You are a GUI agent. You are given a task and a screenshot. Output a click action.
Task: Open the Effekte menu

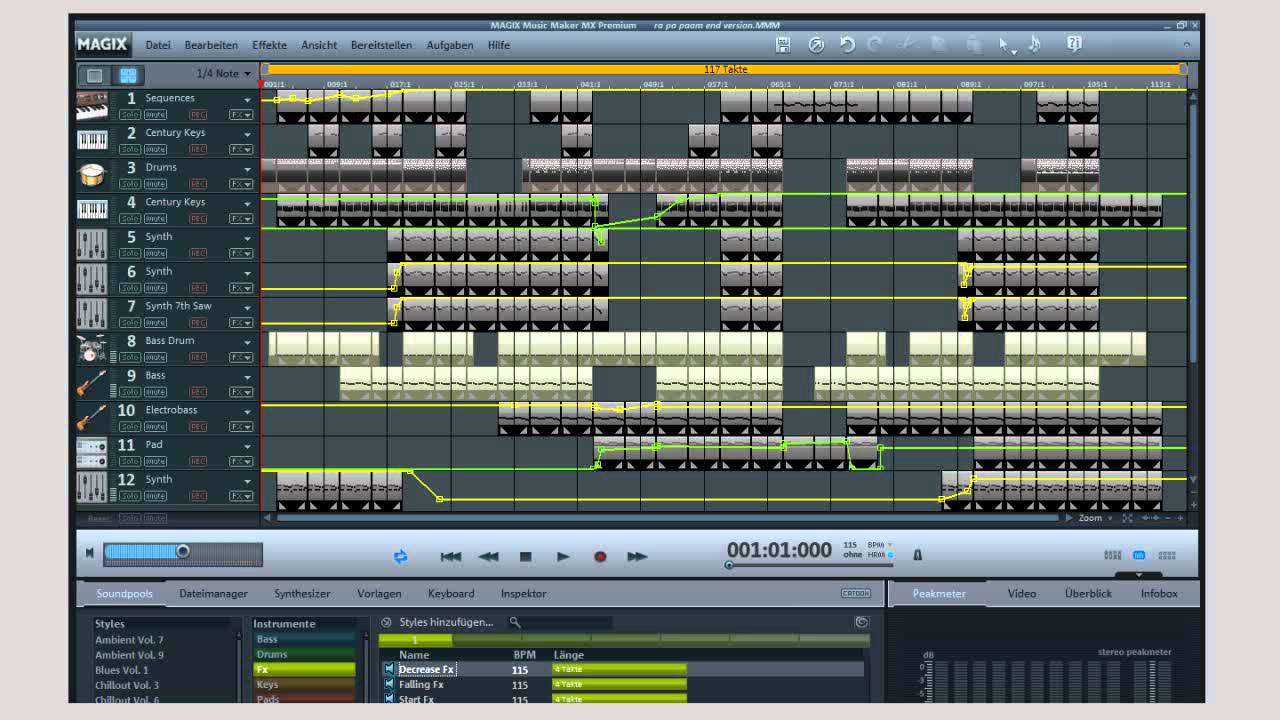[269, 45]
